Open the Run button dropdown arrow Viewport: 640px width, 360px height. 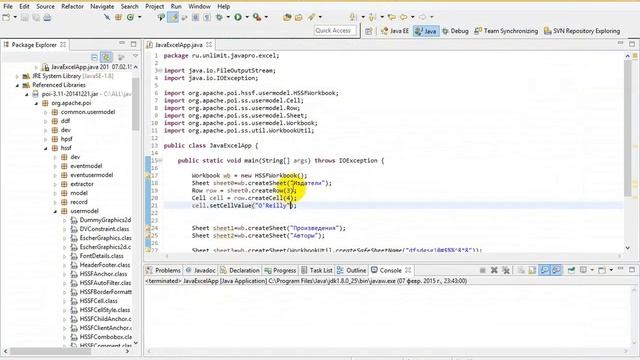247,17
